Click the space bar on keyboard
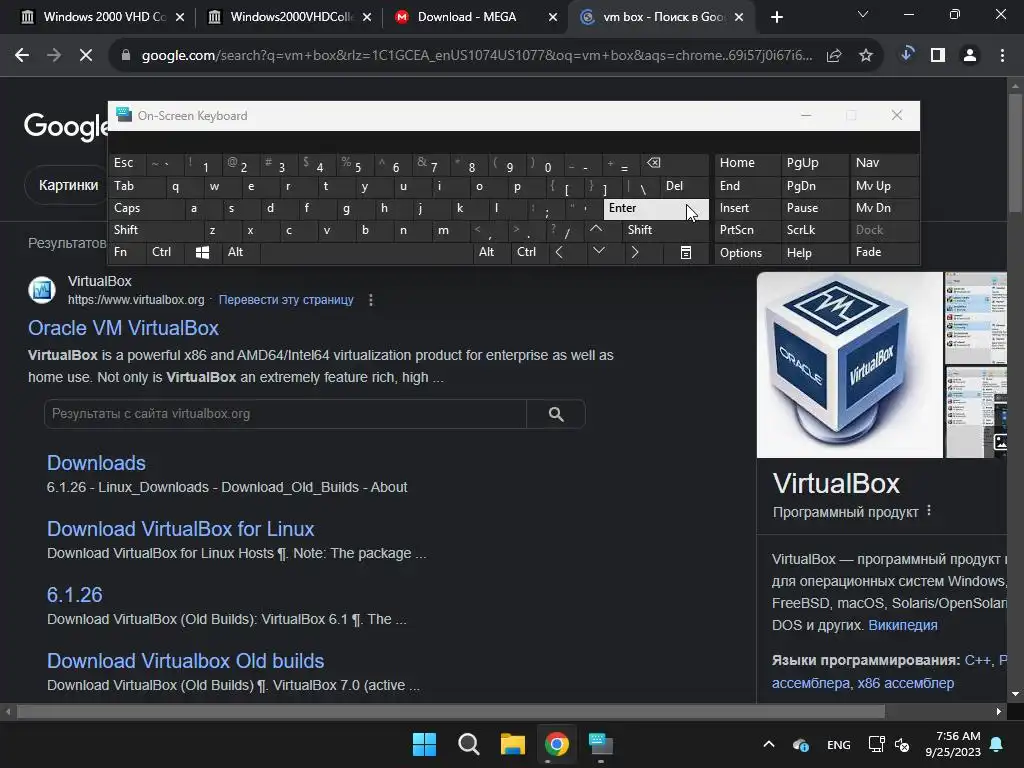Viewport: 1024px width, 768px height. [x=366, y=253]
